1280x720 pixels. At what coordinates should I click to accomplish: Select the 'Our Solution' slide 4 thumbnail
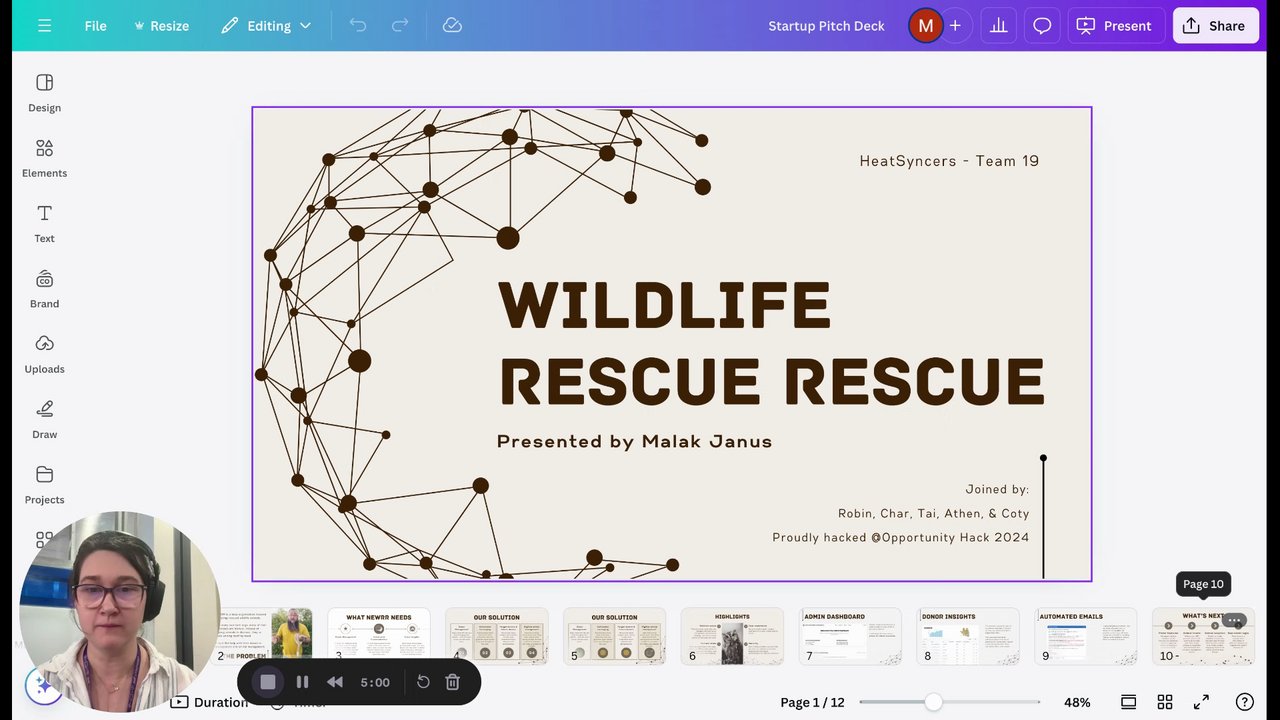click(x=497, y=636)
